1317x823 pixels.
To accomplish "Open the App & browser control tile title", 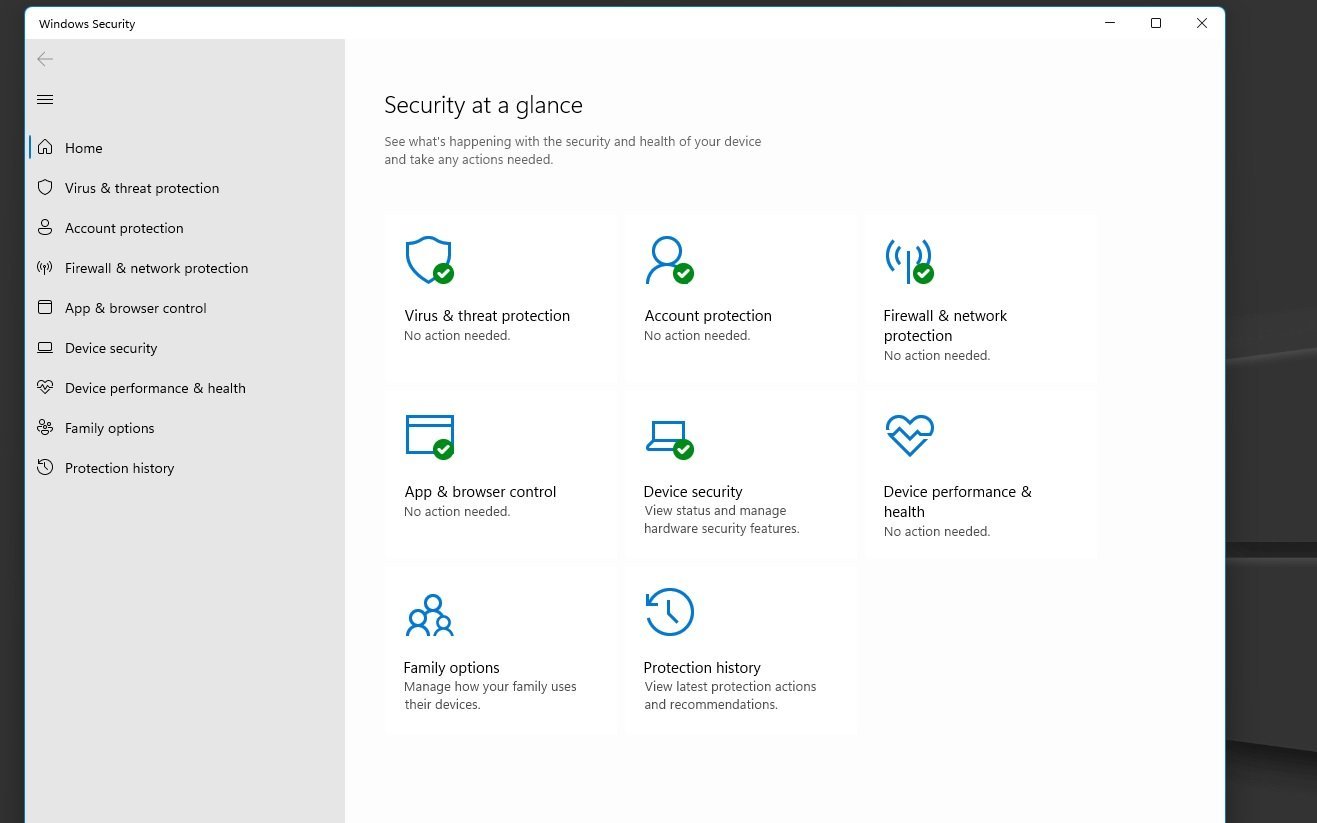I will (480, 492).
